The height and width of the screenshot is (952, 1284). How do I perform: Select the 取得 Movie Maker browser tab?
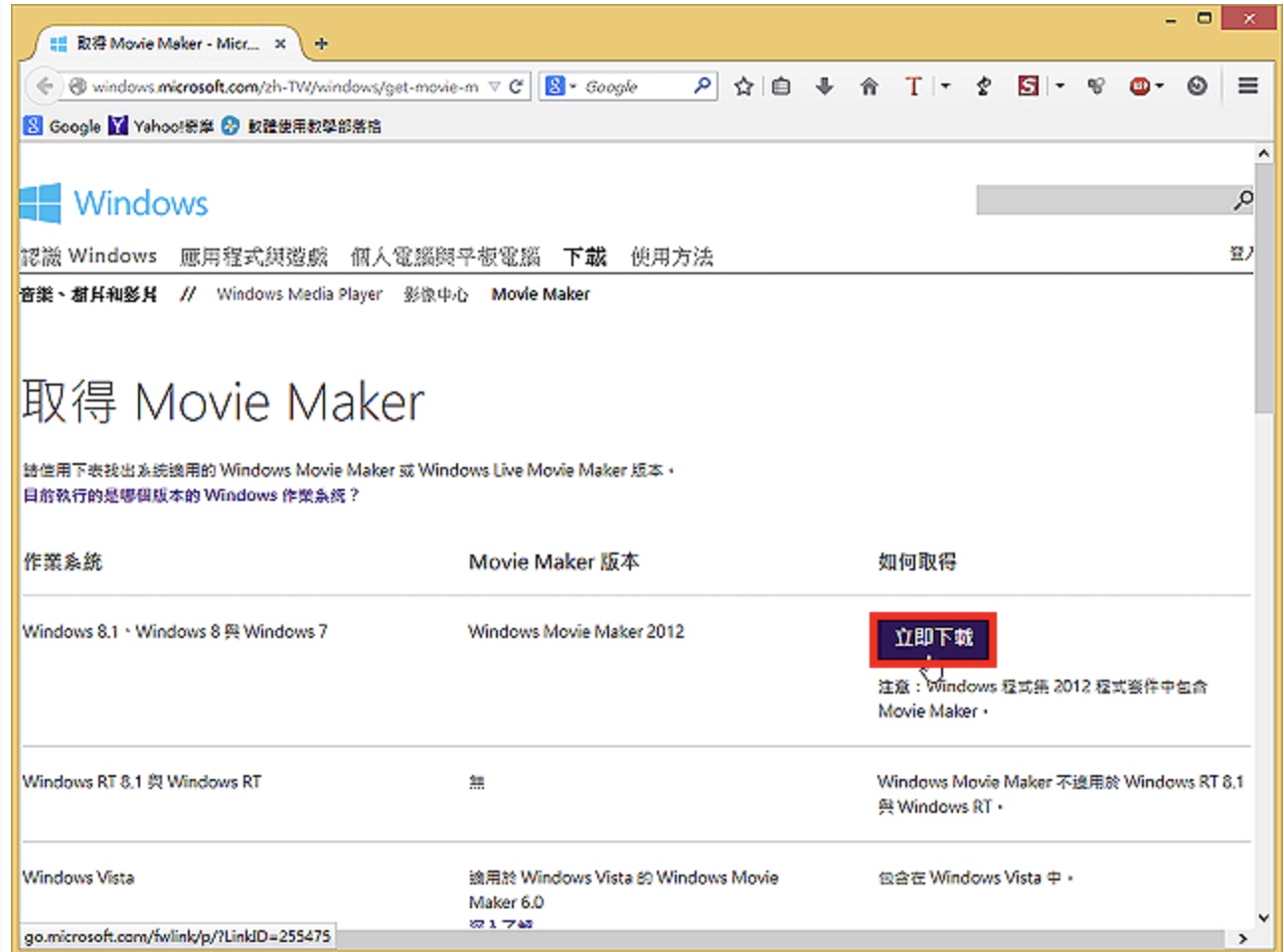[x=167, y=44]
